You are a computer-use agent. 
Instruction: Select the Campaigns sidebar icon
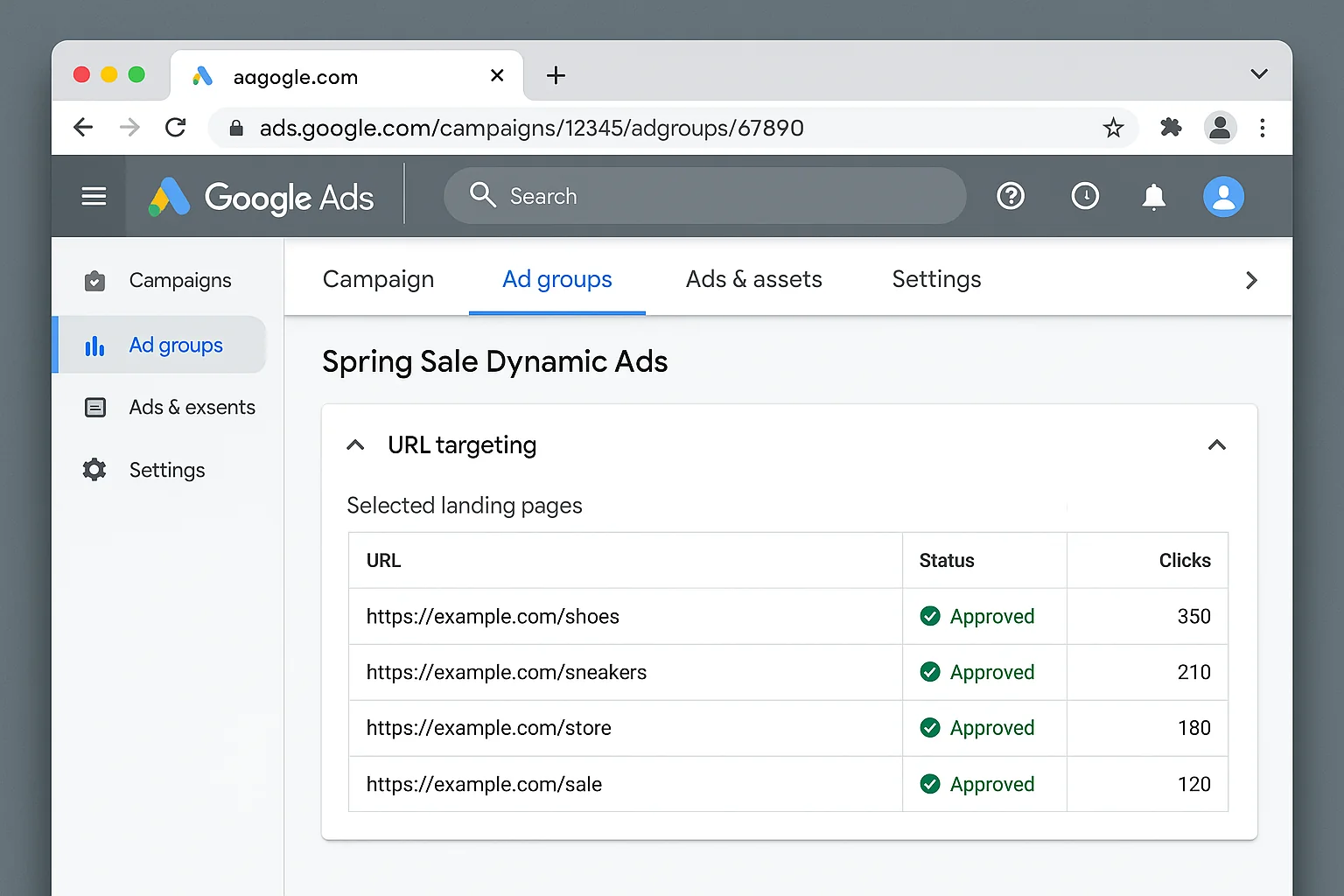click(x=94, y=281)
